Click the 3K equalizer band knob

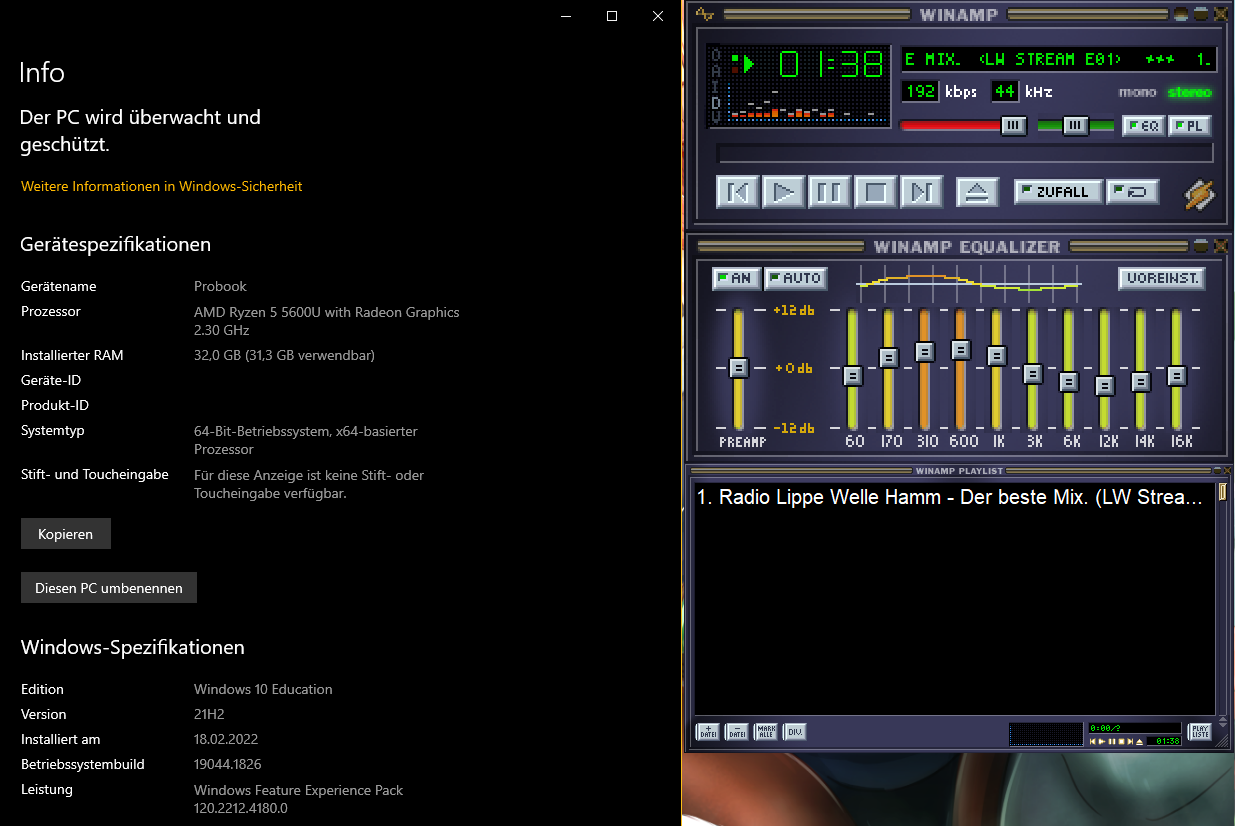1033,374
